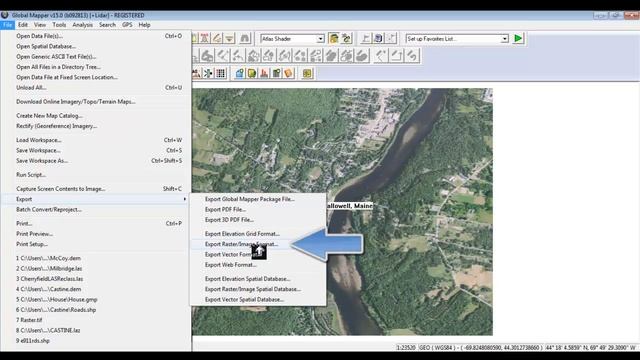Click the Hallowell, Maine map label

tap(350, 206)
